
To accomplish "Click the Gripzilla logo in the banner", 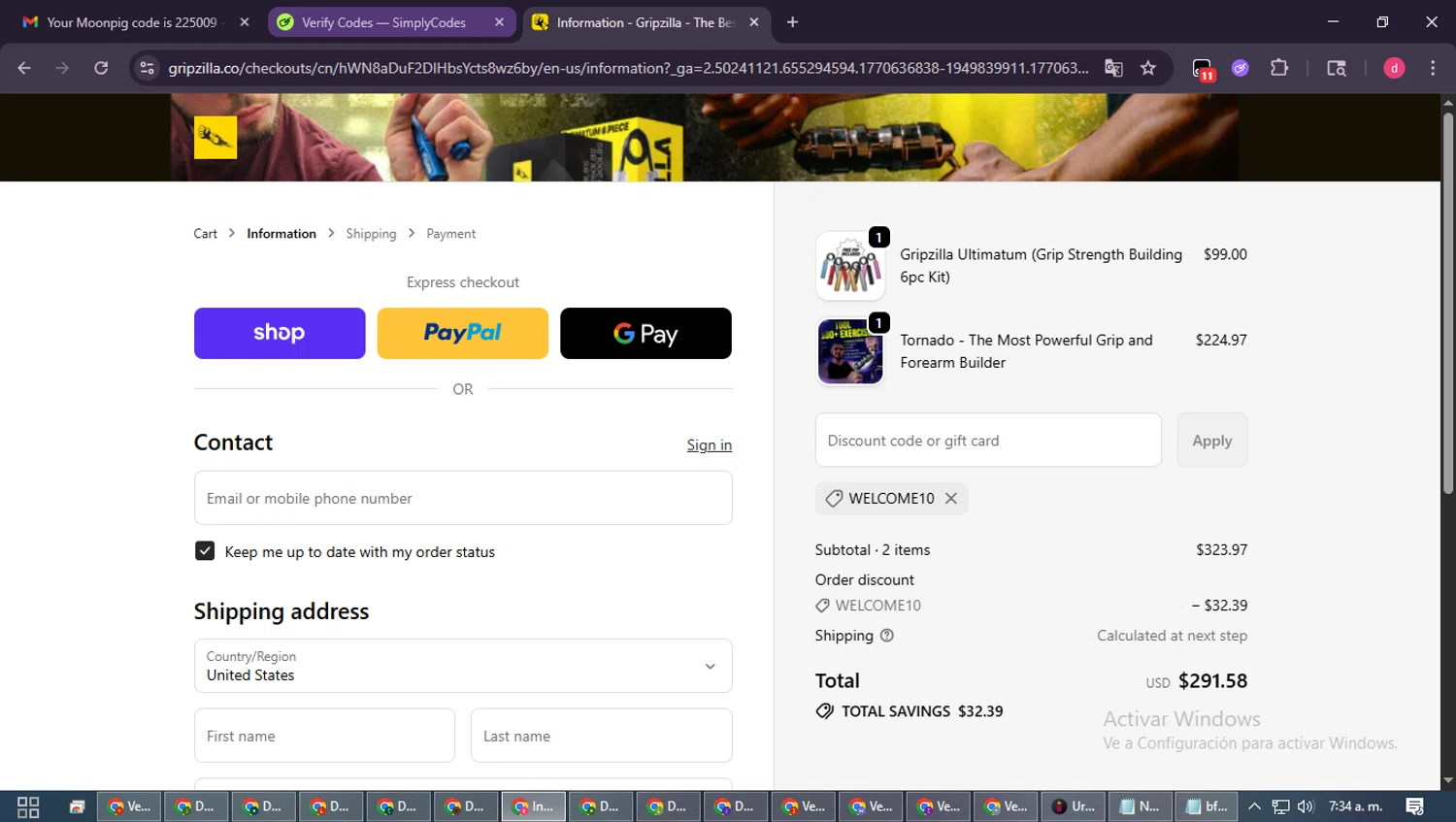I will [215, 138].
